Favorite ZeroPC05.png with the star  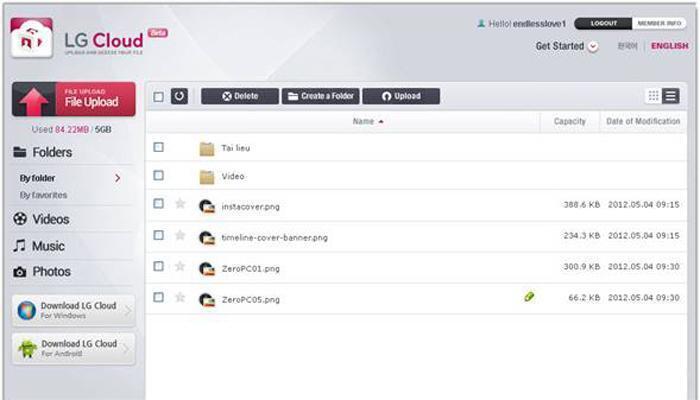pos(180,297)
